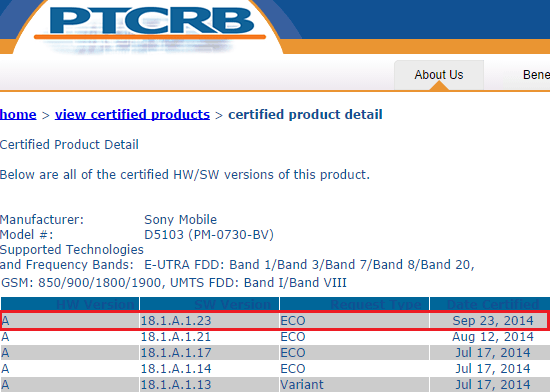550x392 pixels.
Task: Select the 18.1.A.1.21 software version row
Action: 275,337
